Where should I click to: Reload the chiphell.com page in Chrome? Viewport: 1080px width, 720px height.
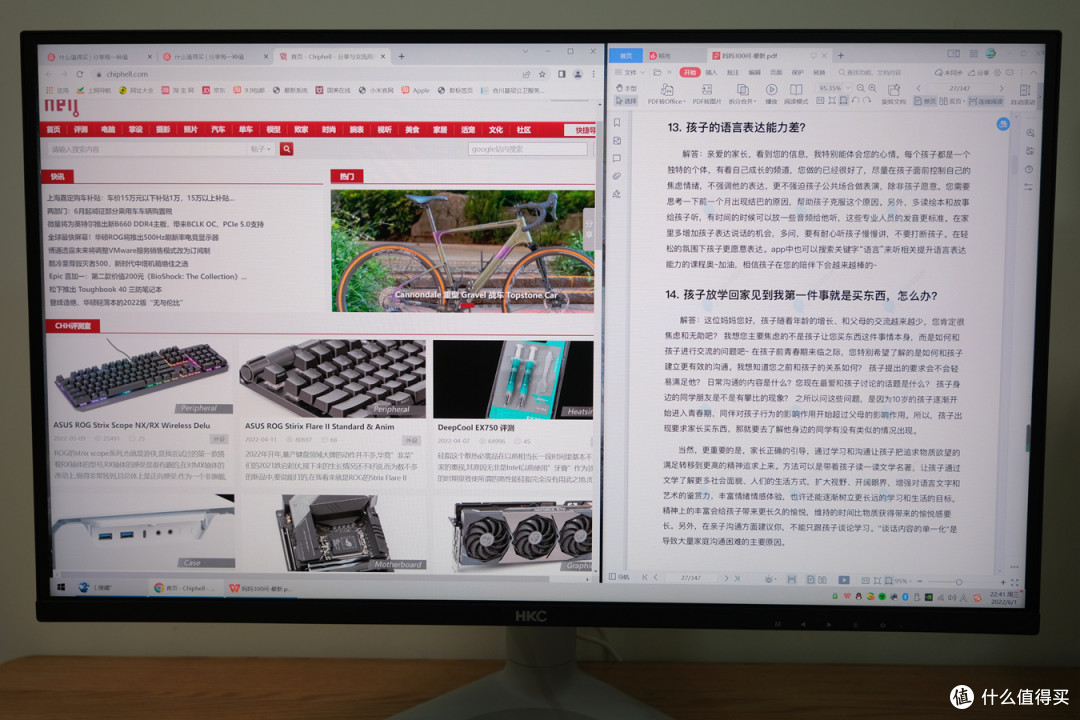pos(80,74)
